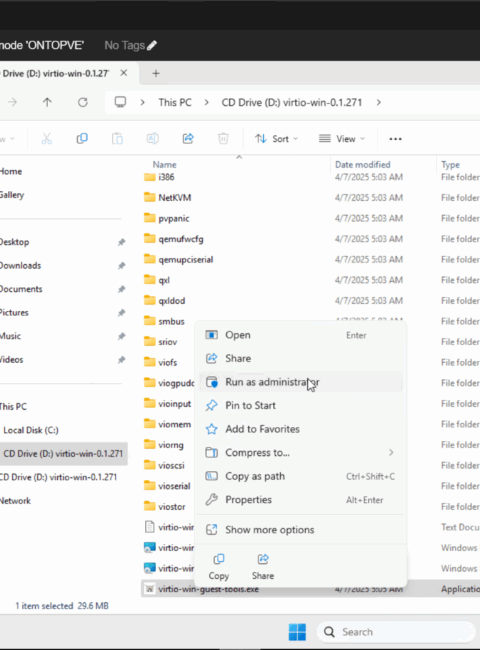The height and width of the screenshot is (650, 480).
Task: Open Properties from context menu
Action: click(x=301, y=500)
